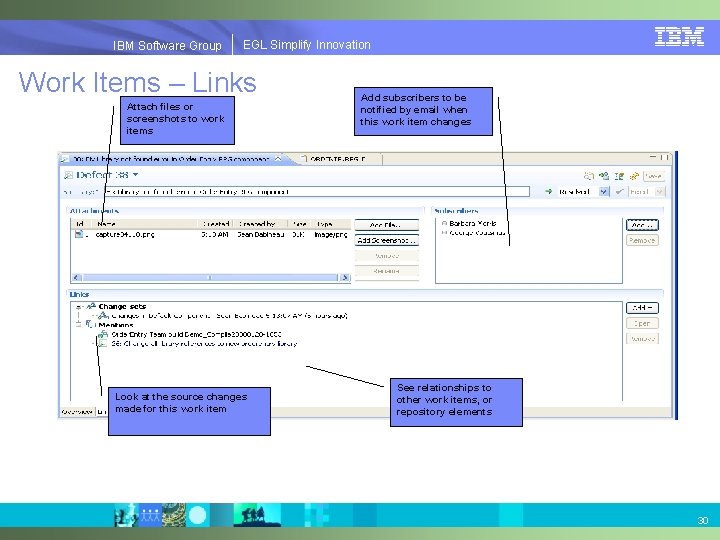720x540 pixels.
Task: Click the checkmark icon beside resolution dropdown
Action: [619, 191]
